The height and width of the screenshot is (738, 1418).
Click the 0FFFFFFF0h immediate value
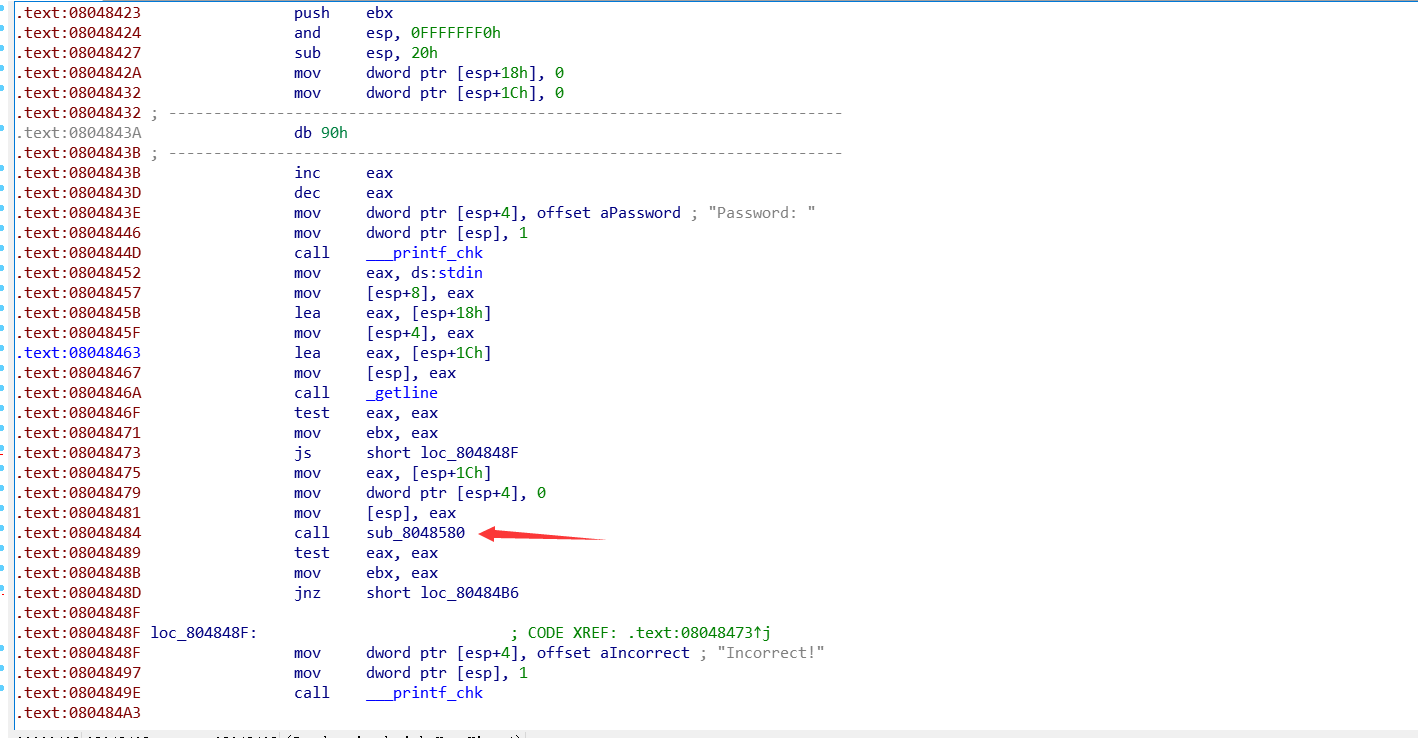tap(454, 33)
